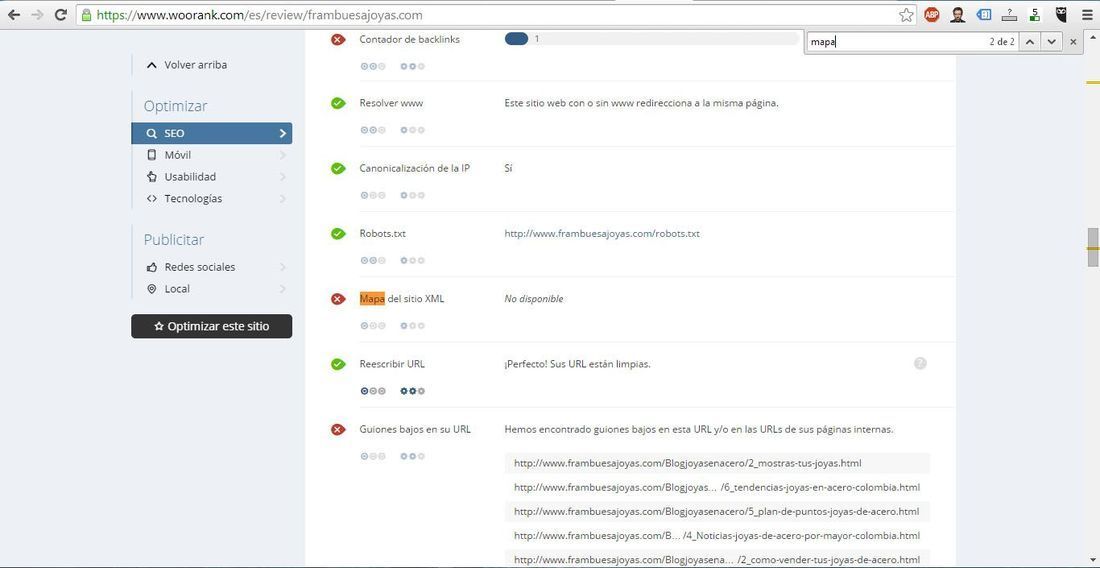Open the 5_plan-de-puntos-joyas-de-acero.html URL
The width and height of the screenshot is (1100, 568).
716,511
